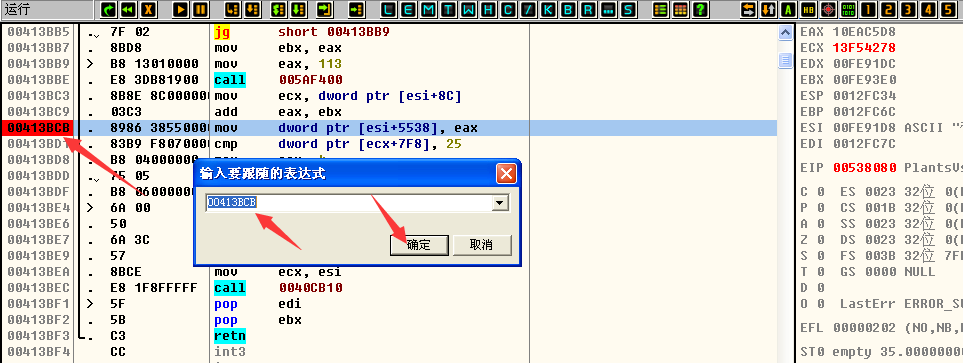Image resolution: width=963 pixels, height=363 pixels.
Task: Click the Pause execution icon
Action: click(200, 9)
